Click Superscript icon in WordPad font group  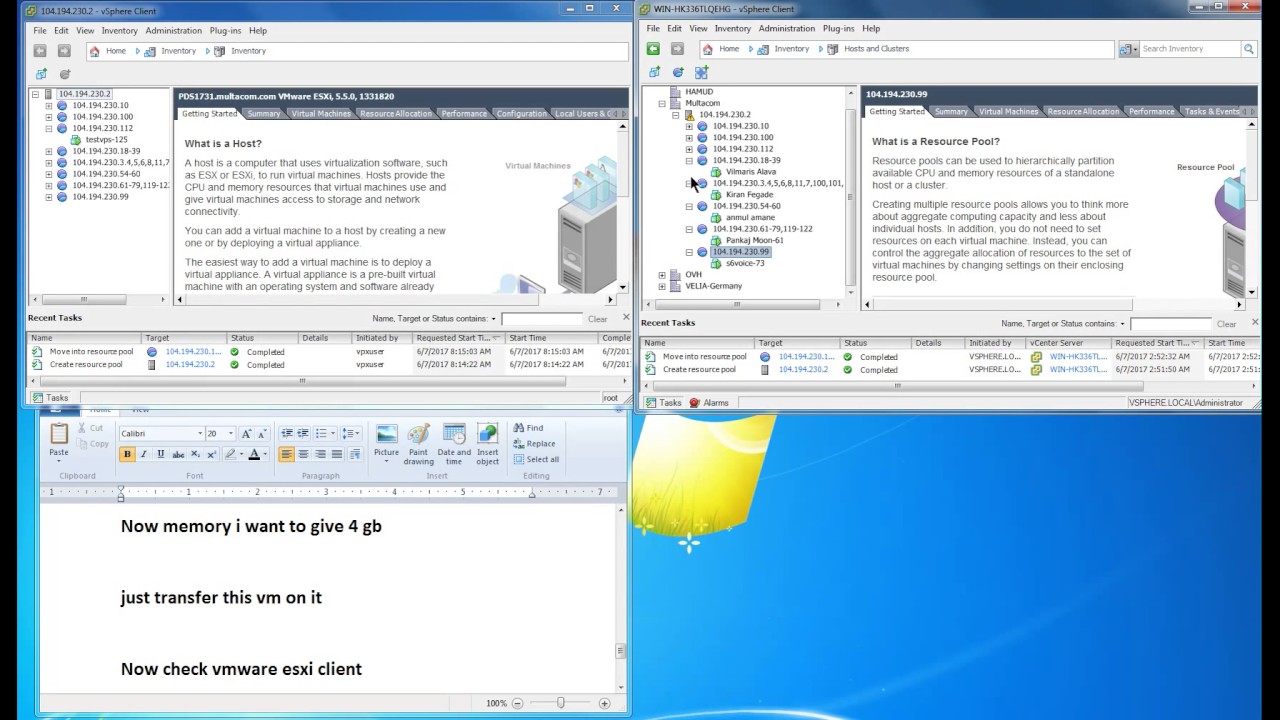tap(212, 454)
